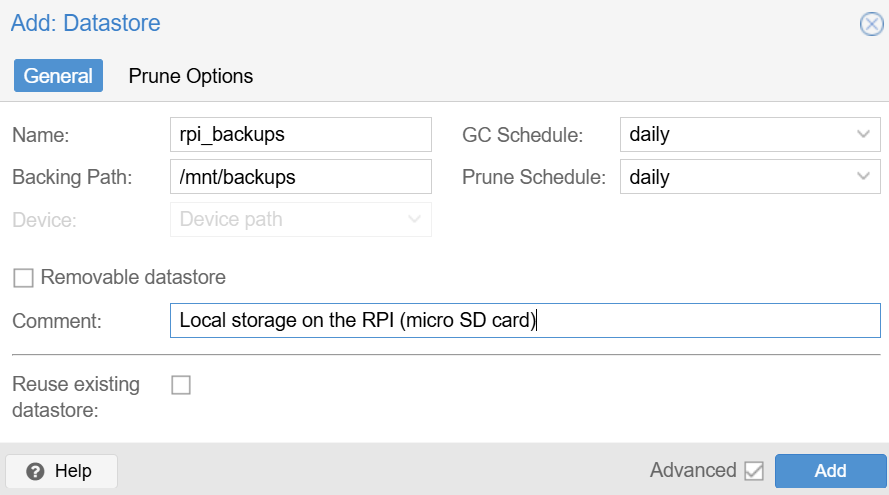The image size is (889, 495).
Task: Click the Add: Datastore title text
Action: point(86,23)
